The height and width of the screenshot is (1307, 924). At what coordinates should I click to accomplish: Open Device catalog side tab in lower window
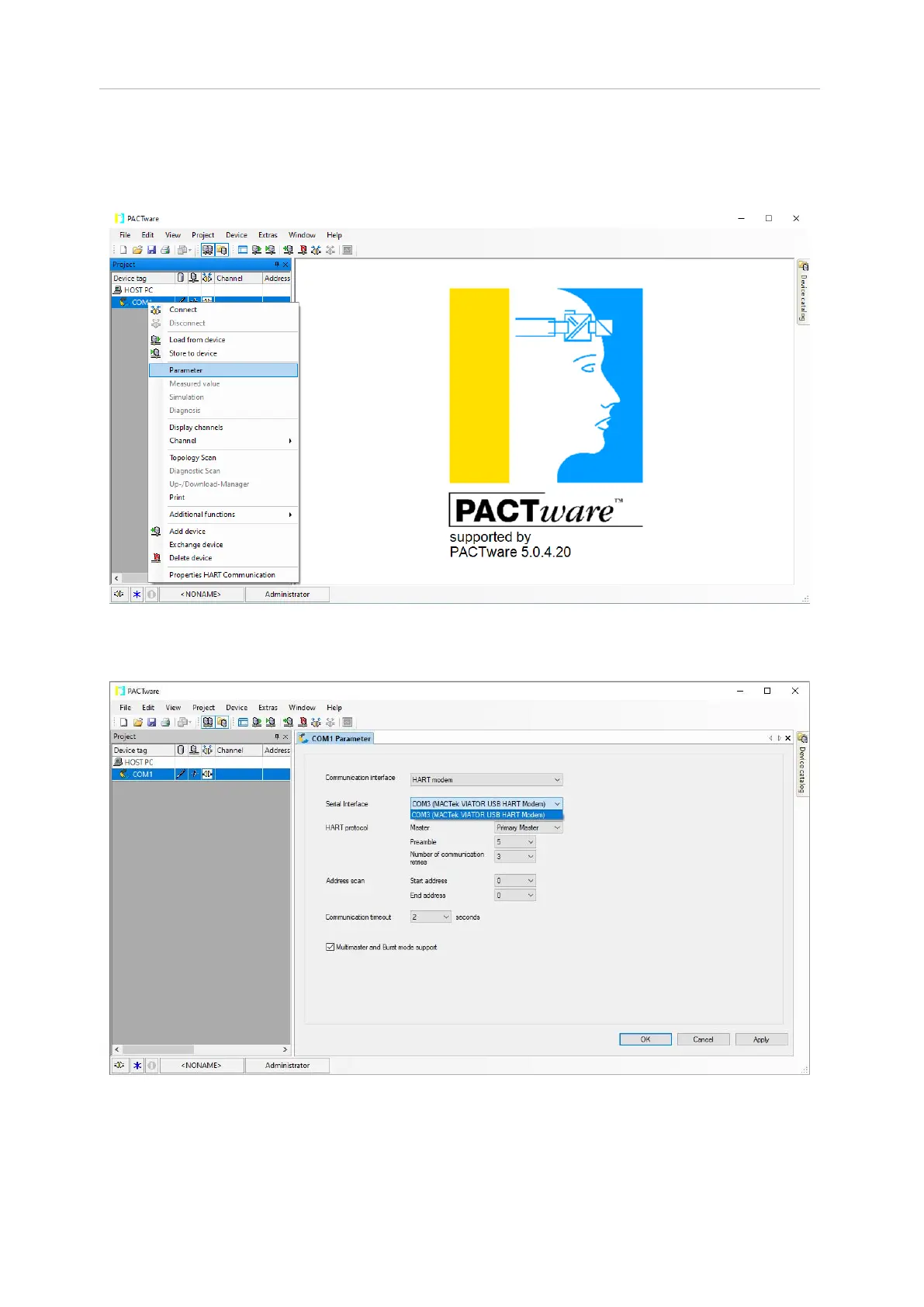point(802,763)
